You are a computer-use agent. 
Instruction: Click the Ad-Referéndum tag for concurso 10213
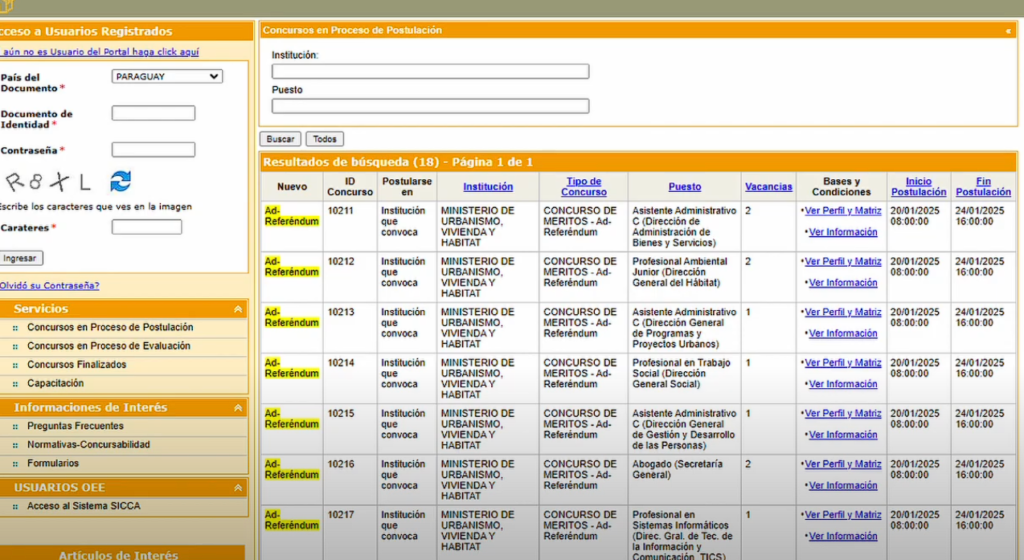[x=292, y=317]
